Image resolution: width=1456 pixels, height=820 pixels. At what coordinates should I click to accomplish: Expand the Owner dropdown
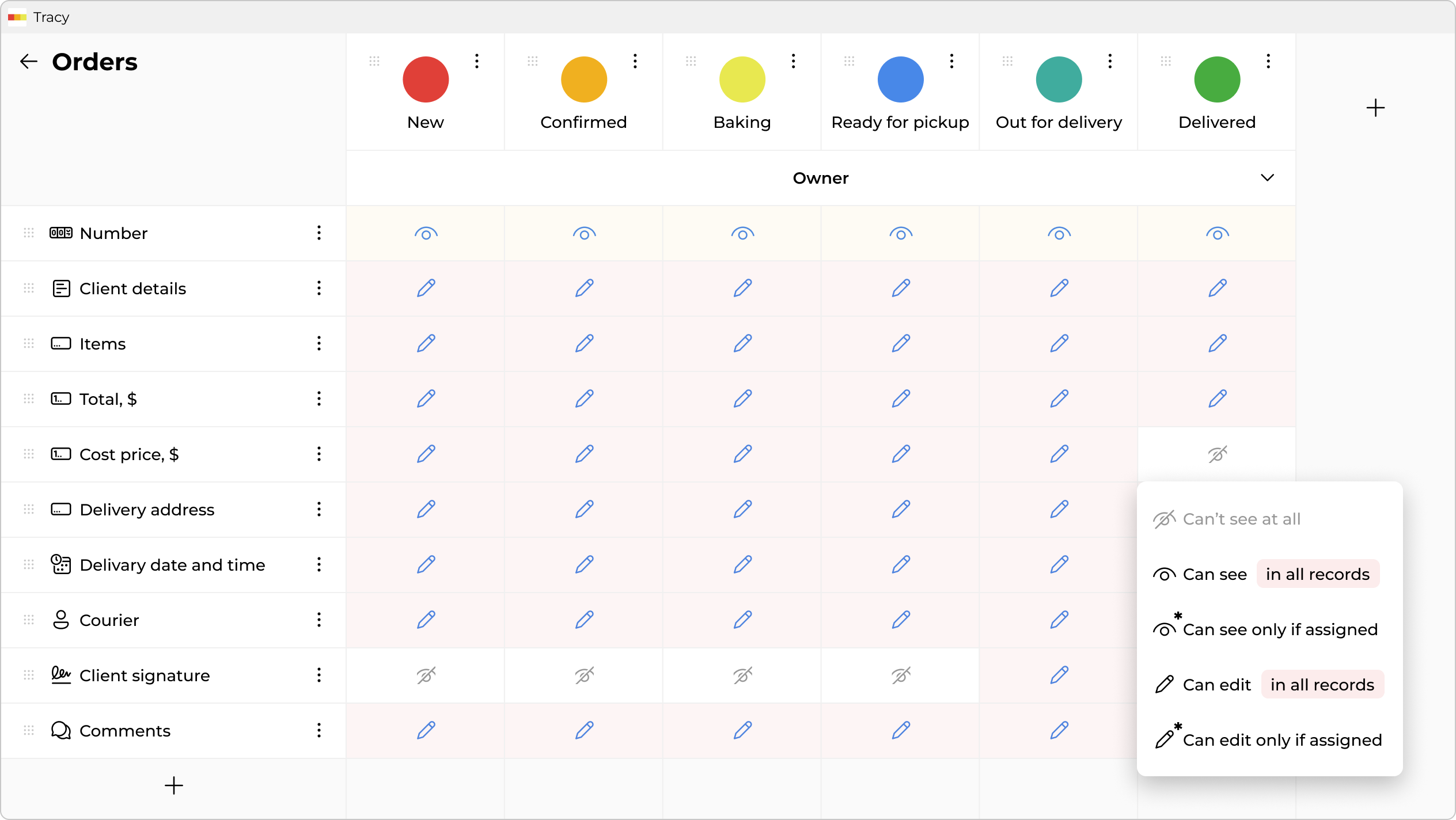pos(1267,178)
